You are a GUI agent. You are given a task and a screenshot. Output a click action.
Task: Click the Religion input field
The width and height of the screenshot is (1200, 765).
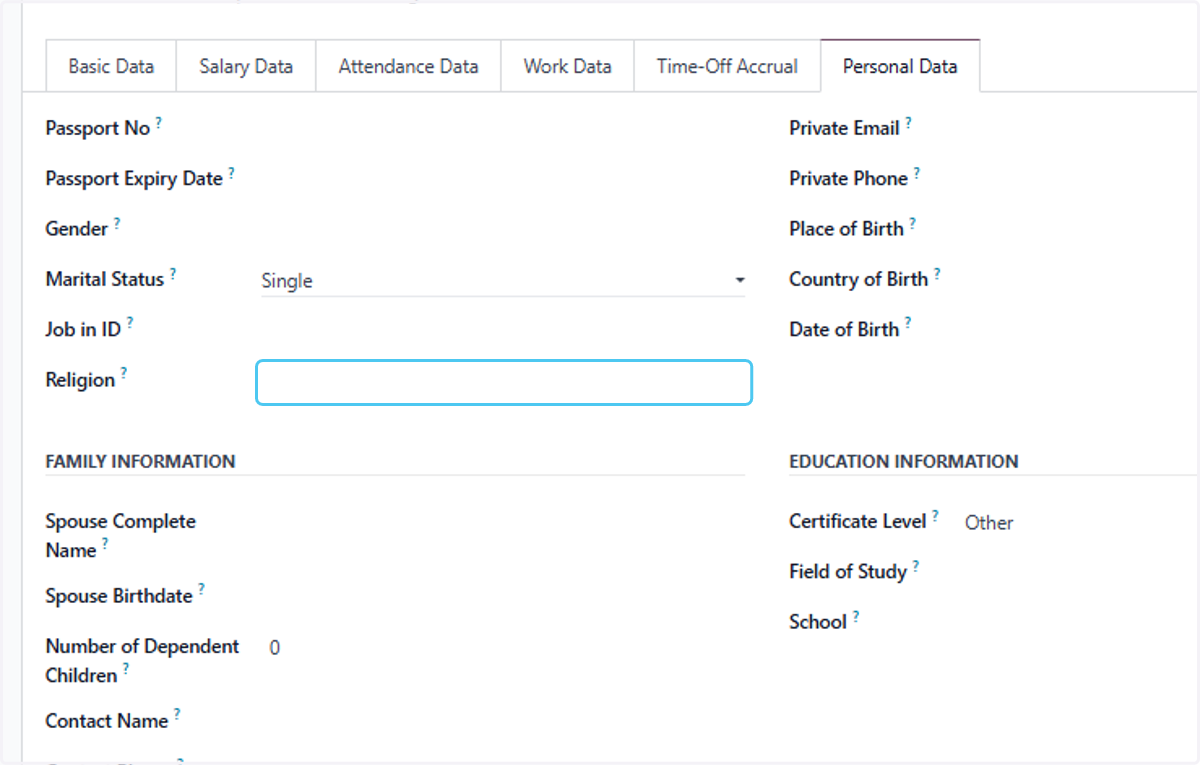click(x=504, y=382)
